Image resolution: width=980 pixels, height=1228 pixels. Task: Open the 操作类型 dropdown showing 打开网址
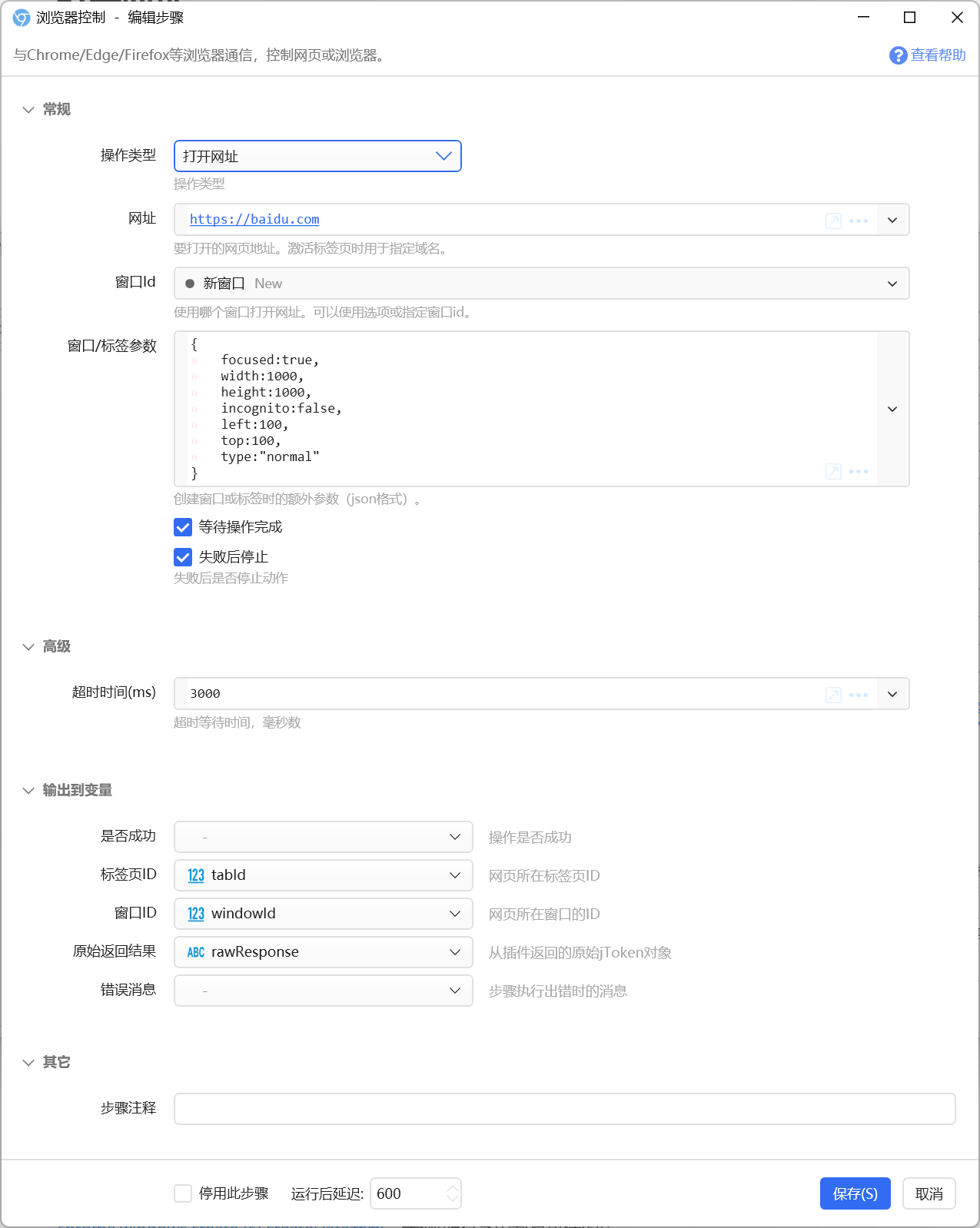317,156
